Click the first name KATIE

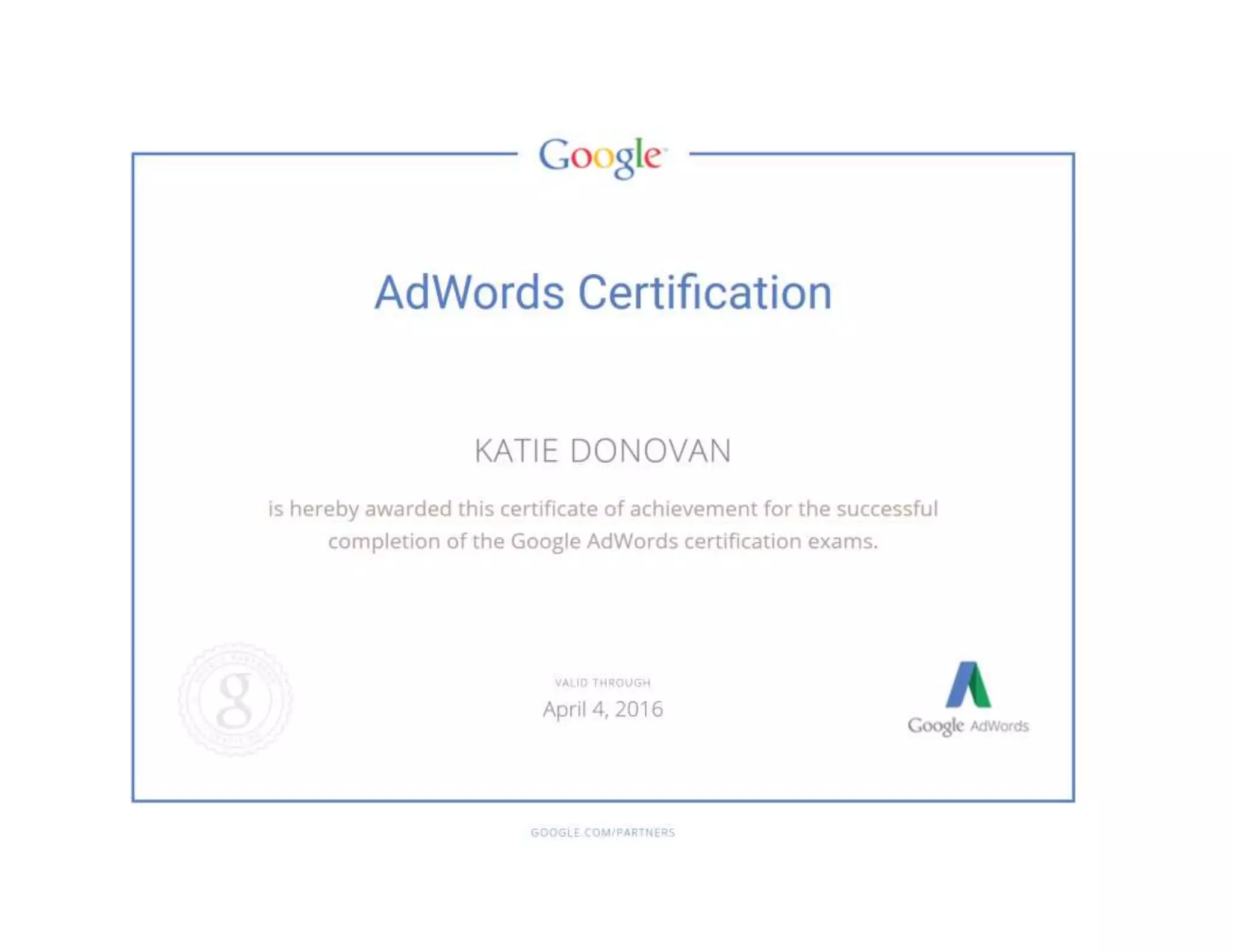coord(516,451)
